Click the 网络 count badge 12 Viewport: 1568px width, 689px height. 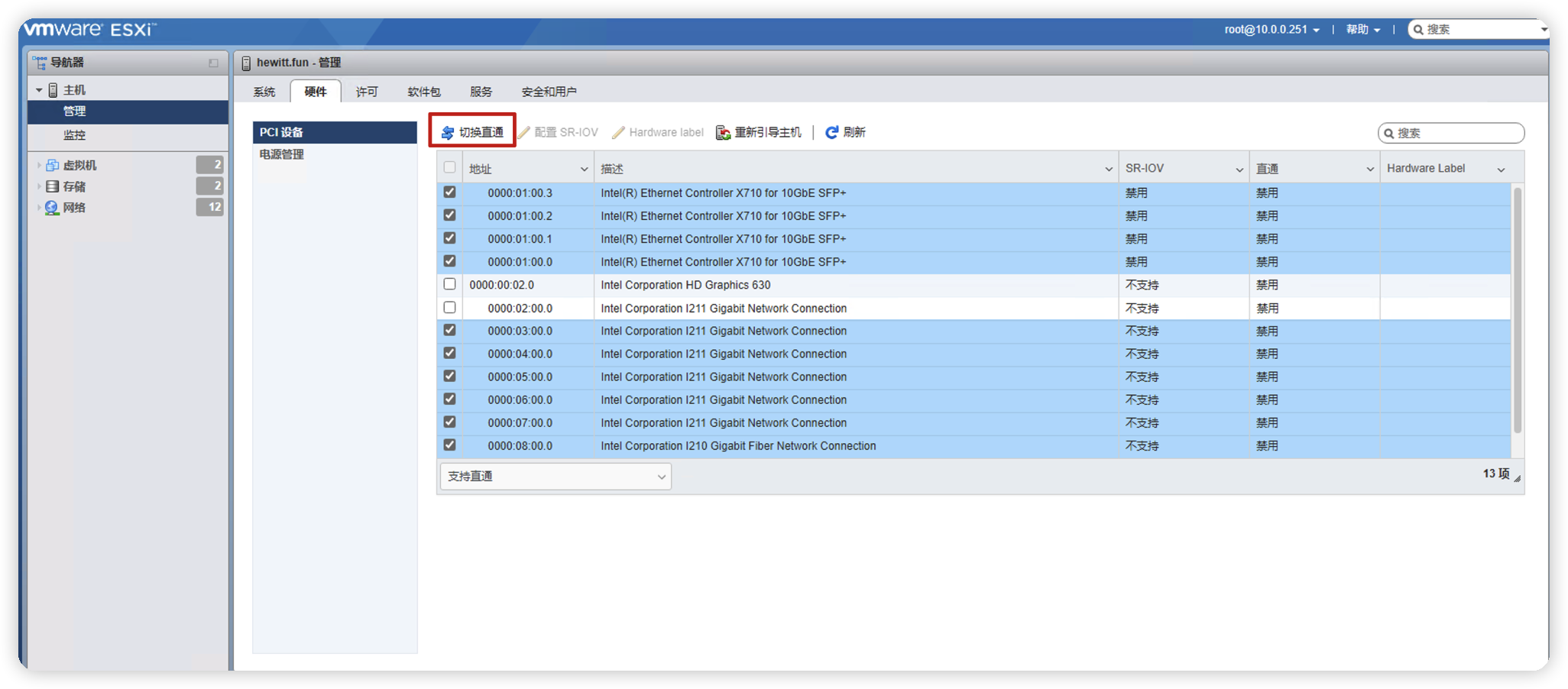click(x=210, y=207)
